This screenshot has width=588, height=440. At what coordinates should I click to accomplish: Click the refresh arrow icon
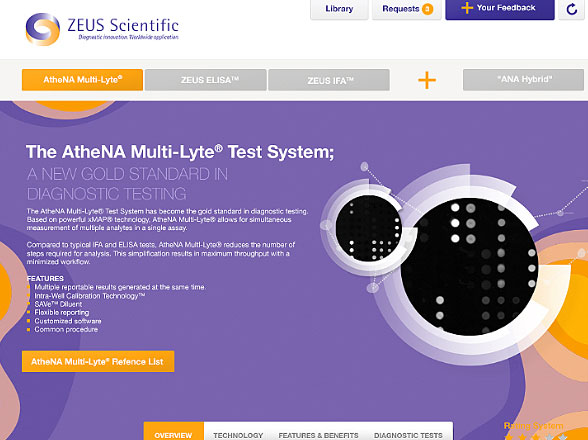pos(572,9)
